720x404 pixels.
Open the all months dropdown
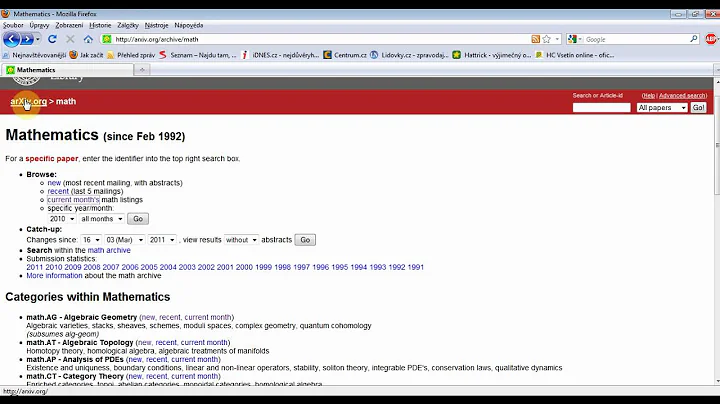pos(101,219)
